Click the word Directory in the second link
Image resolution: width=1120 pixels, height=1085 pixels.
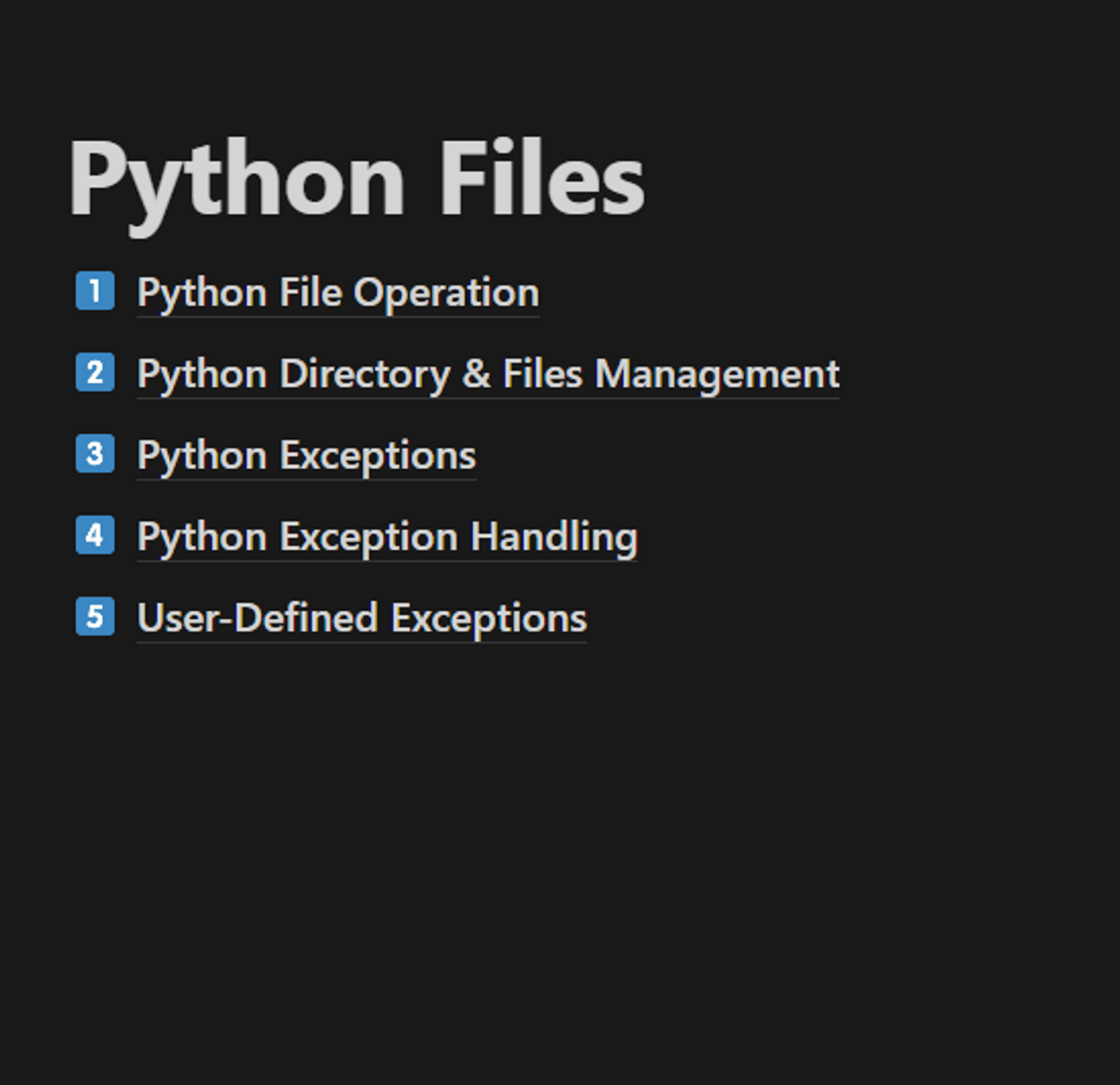pyautogui.click(x=365, y=374)
